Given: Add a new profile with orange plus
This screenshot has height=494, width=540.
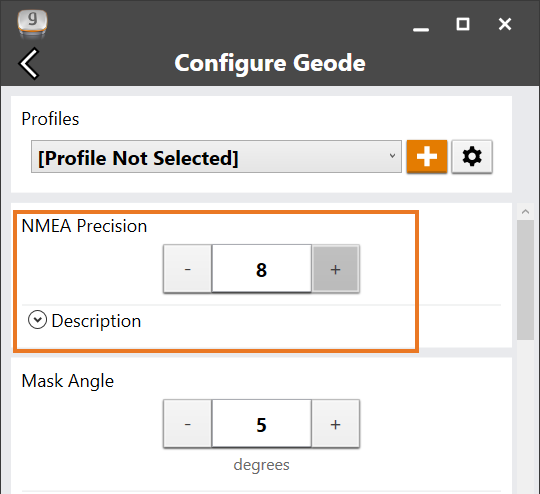Looking at the screenshot, I should (427, 156).
